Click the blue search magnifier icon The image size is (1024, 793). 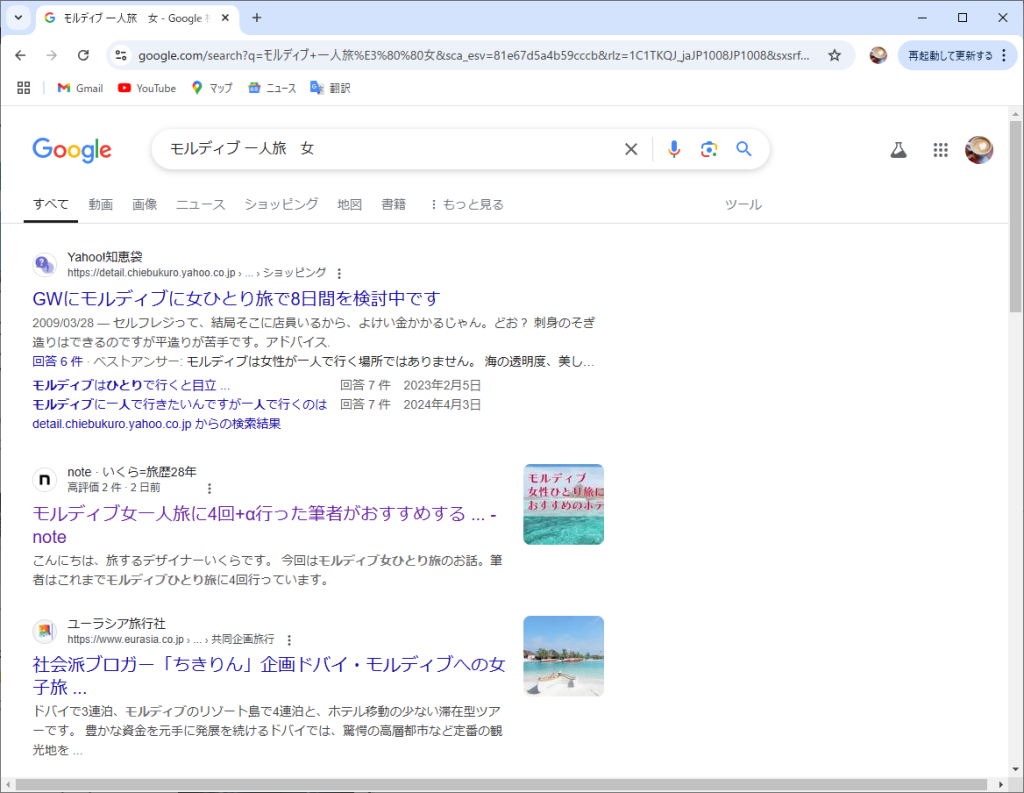pos(743,149)
